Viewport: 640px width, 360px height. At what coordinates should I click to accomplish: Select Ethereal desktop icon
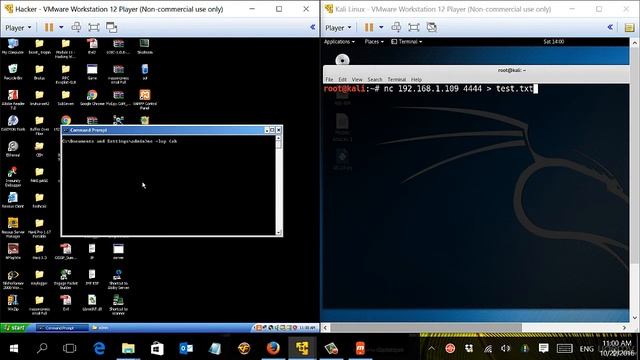tap(13, 149)
